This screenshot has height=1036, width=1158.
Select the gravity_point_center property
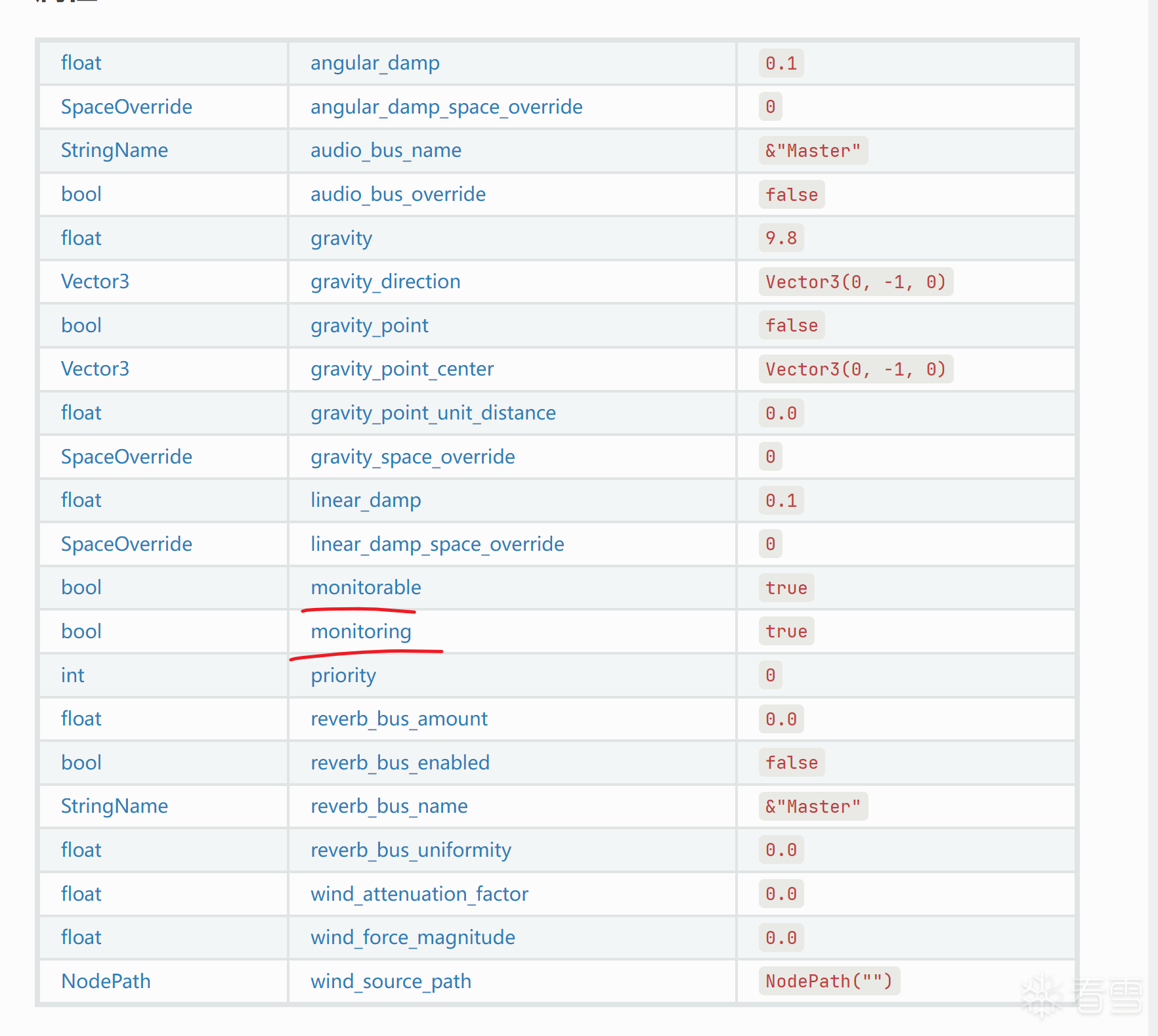402,369
